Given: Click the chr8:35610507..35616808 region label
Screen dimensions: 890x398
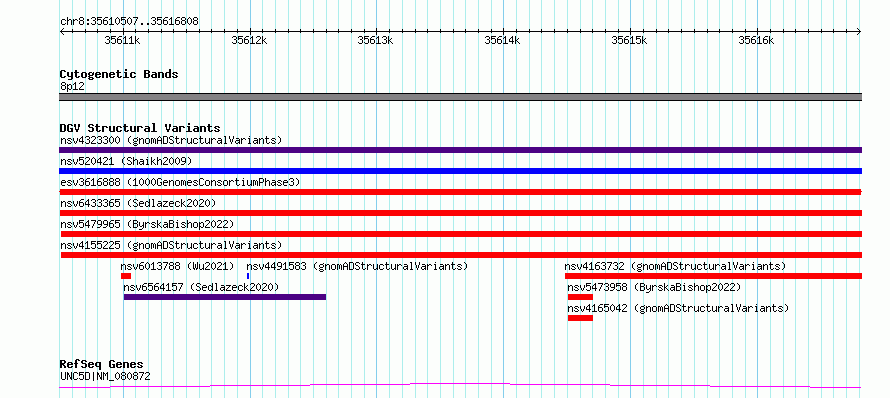Looking at the screenshot, I should [129, 22].
